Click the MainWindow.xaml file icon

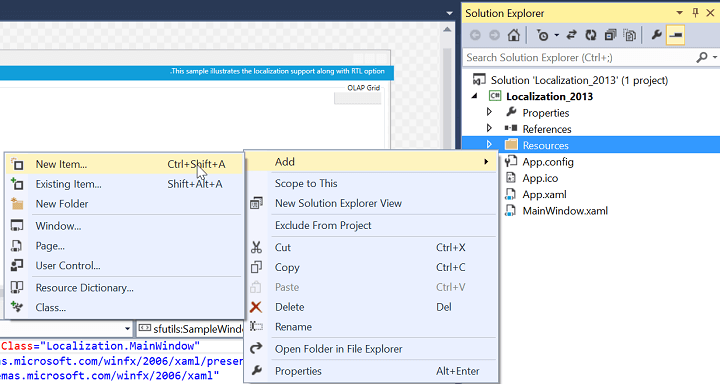[510, 211]
